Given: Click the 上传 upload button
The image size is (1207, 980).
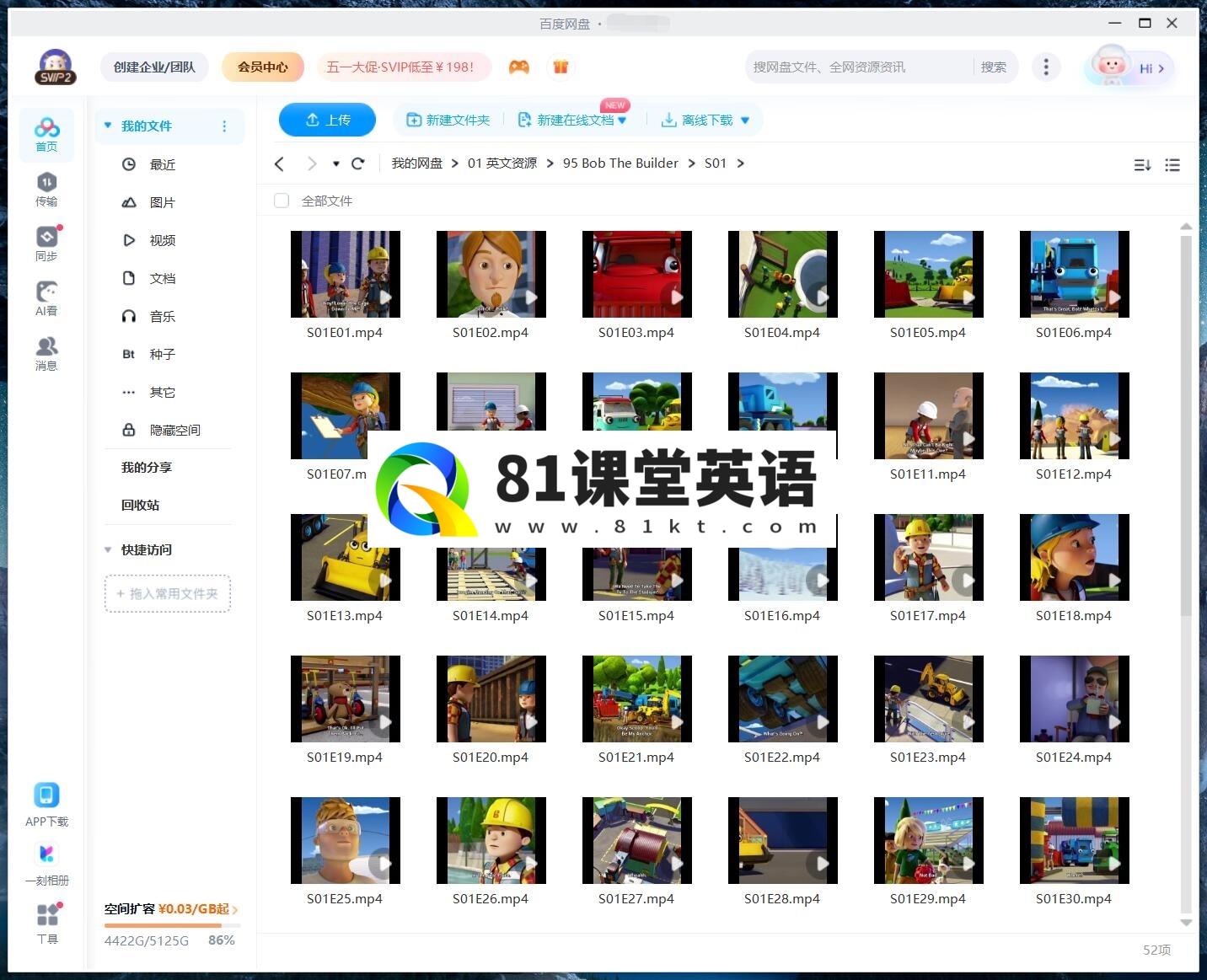Looking at the screenshot, I should [x=327, y=120].
